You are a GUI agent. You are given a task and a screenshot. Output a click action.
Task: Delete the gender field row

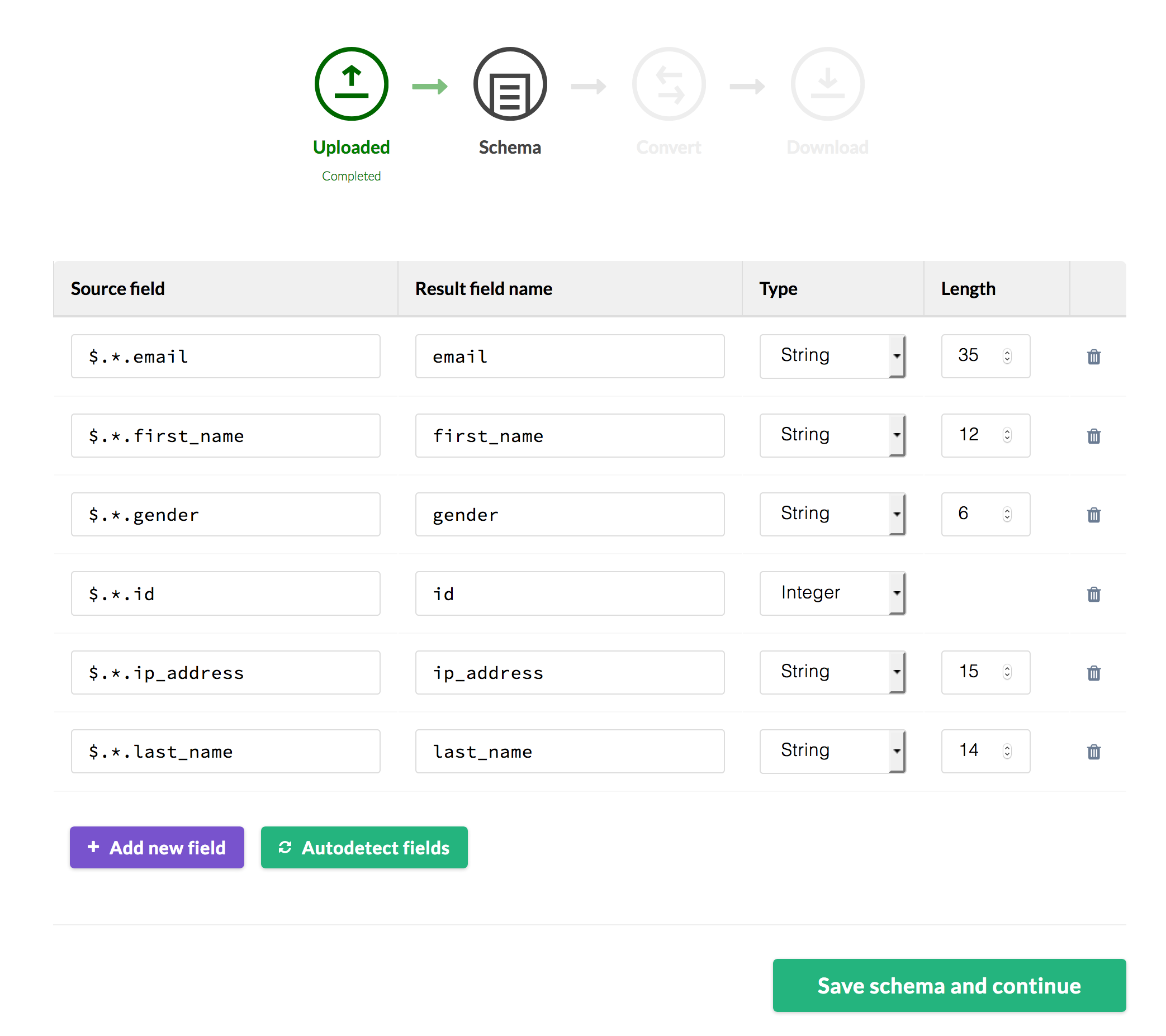[1093, 515]
